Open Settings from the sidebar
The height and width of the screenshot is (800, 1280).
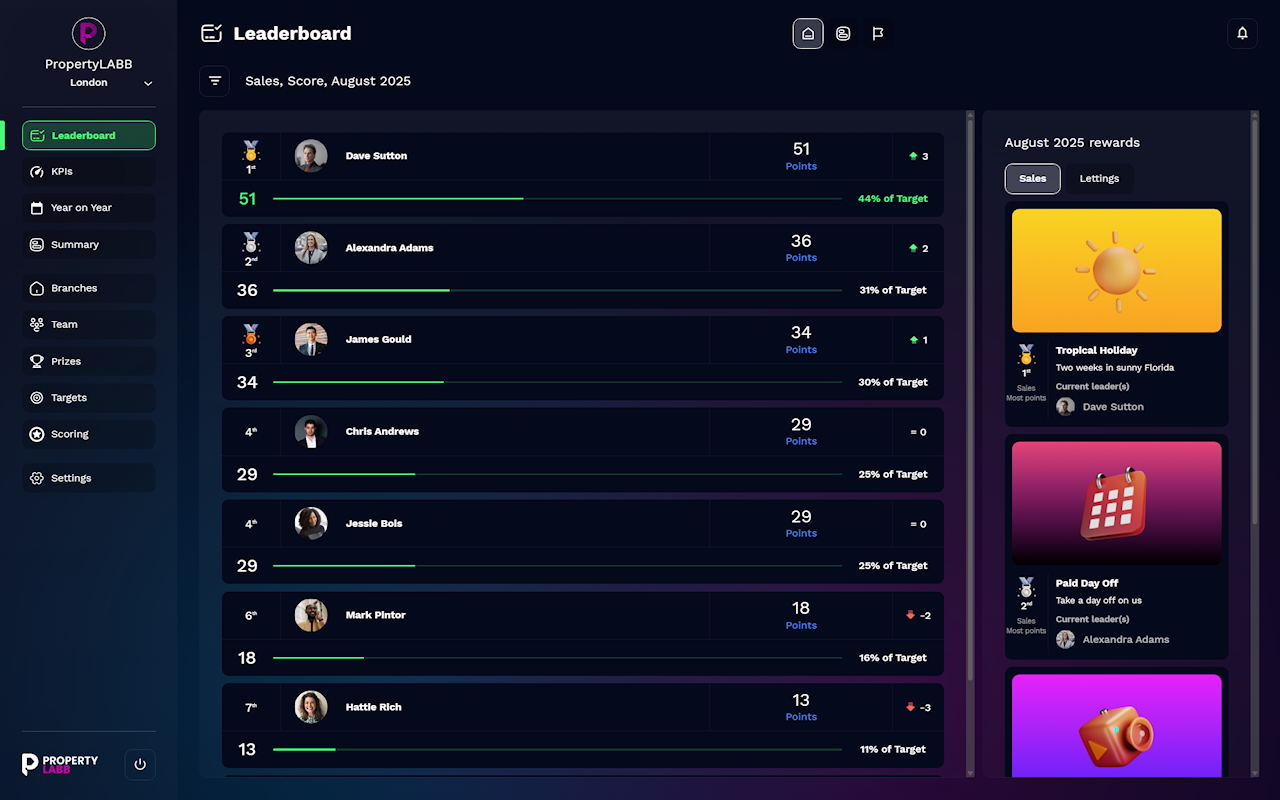pos(89,478)
